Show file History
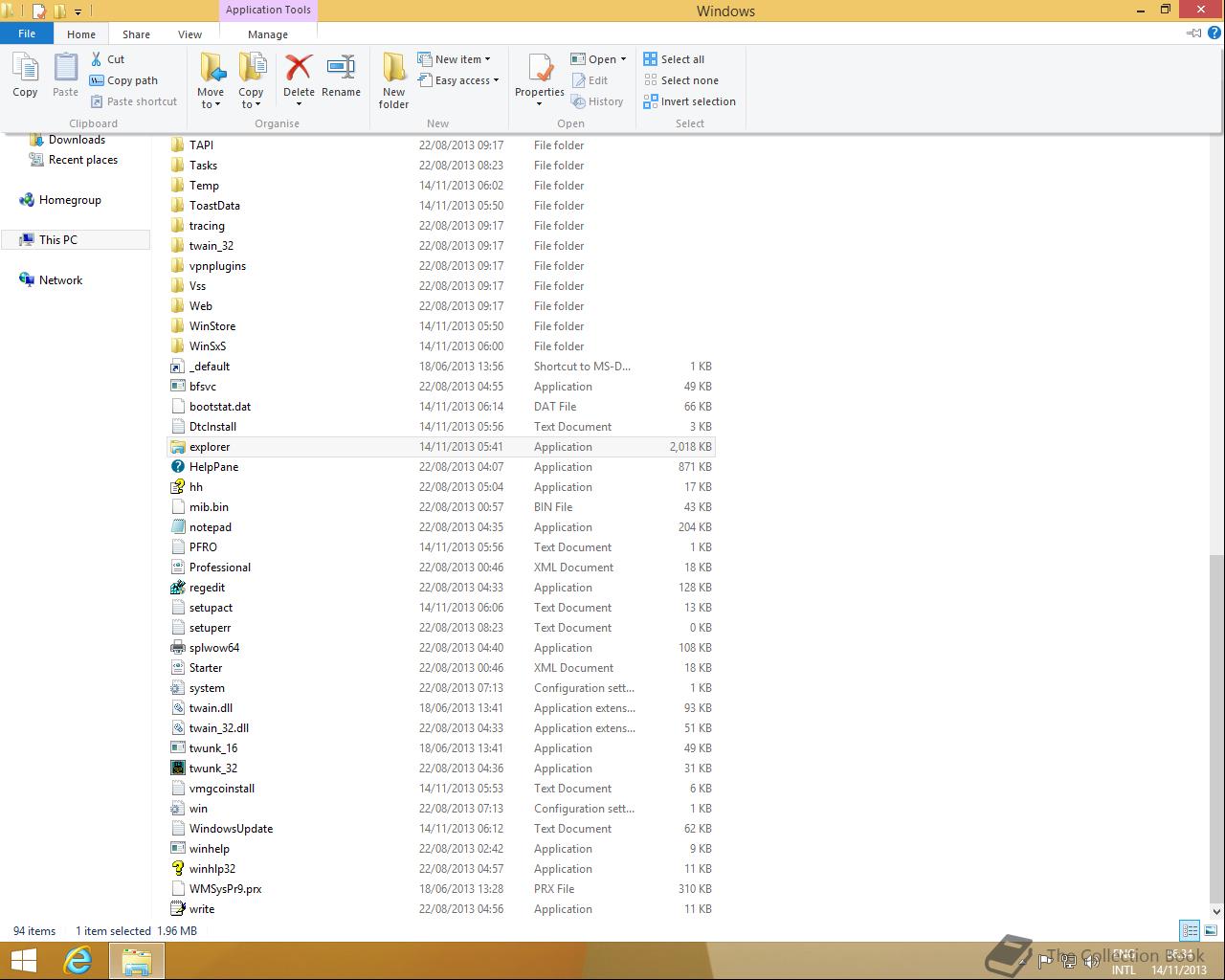Viewport: 1225px width, 980px height. (x=597, y=101)
